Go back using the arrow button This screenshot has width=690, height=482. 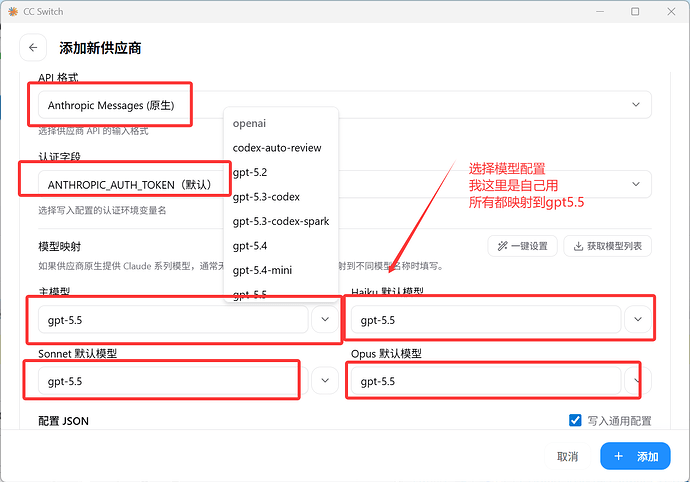(33, 48)
